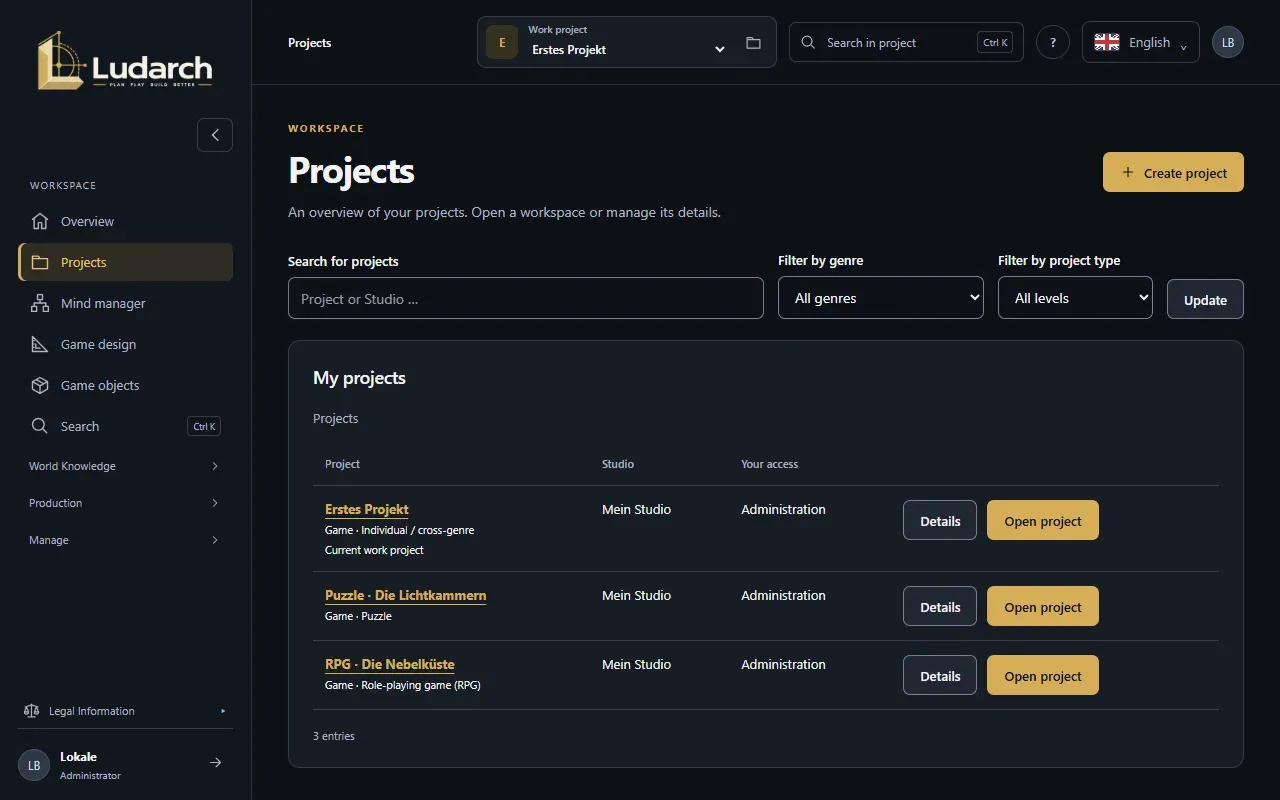Expand Legal Information
1280x800 pixels.
(x=125, y=711)
